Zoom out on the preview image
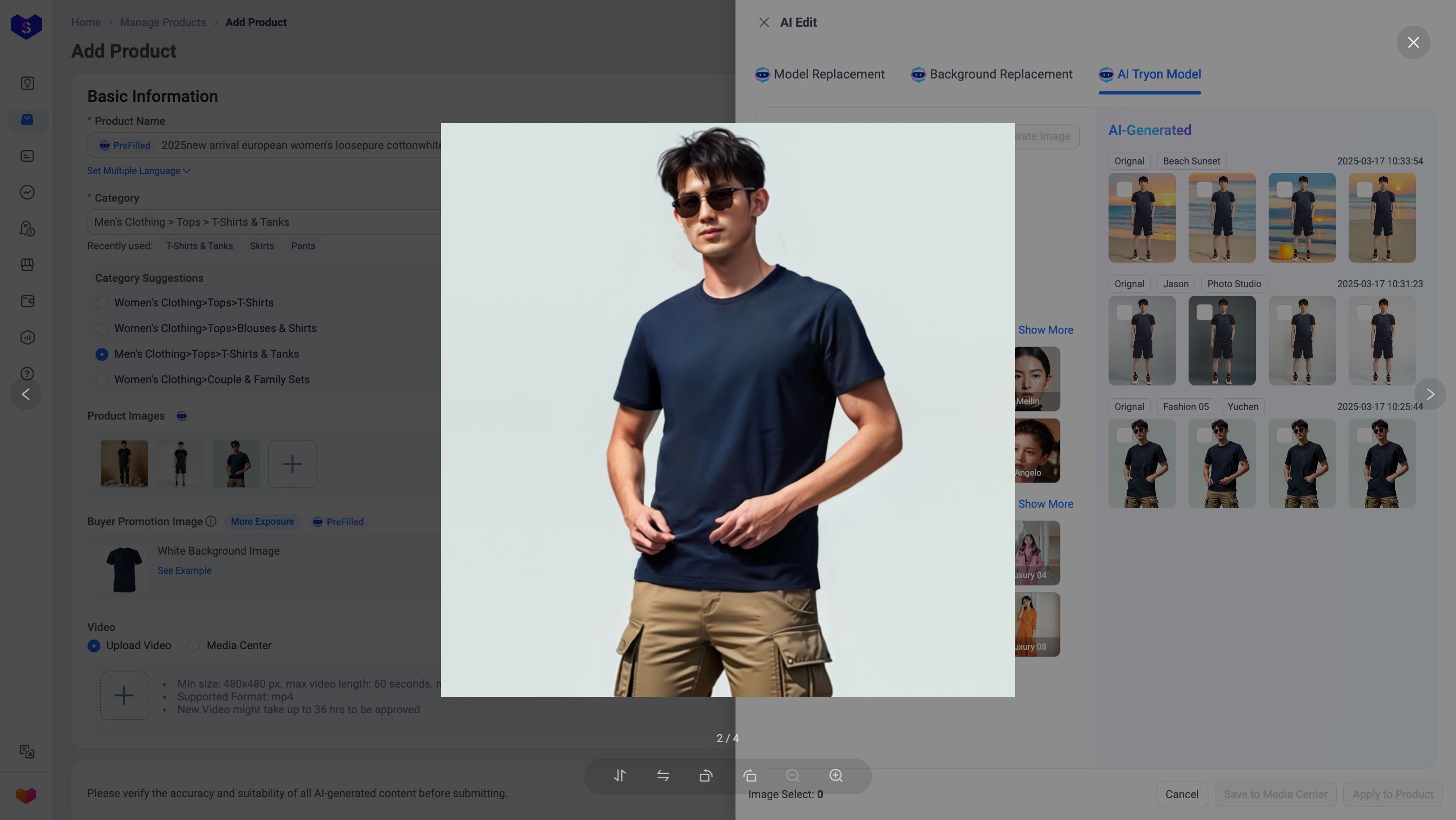Viewport: 1456px width, 820px height. [793, 776]
